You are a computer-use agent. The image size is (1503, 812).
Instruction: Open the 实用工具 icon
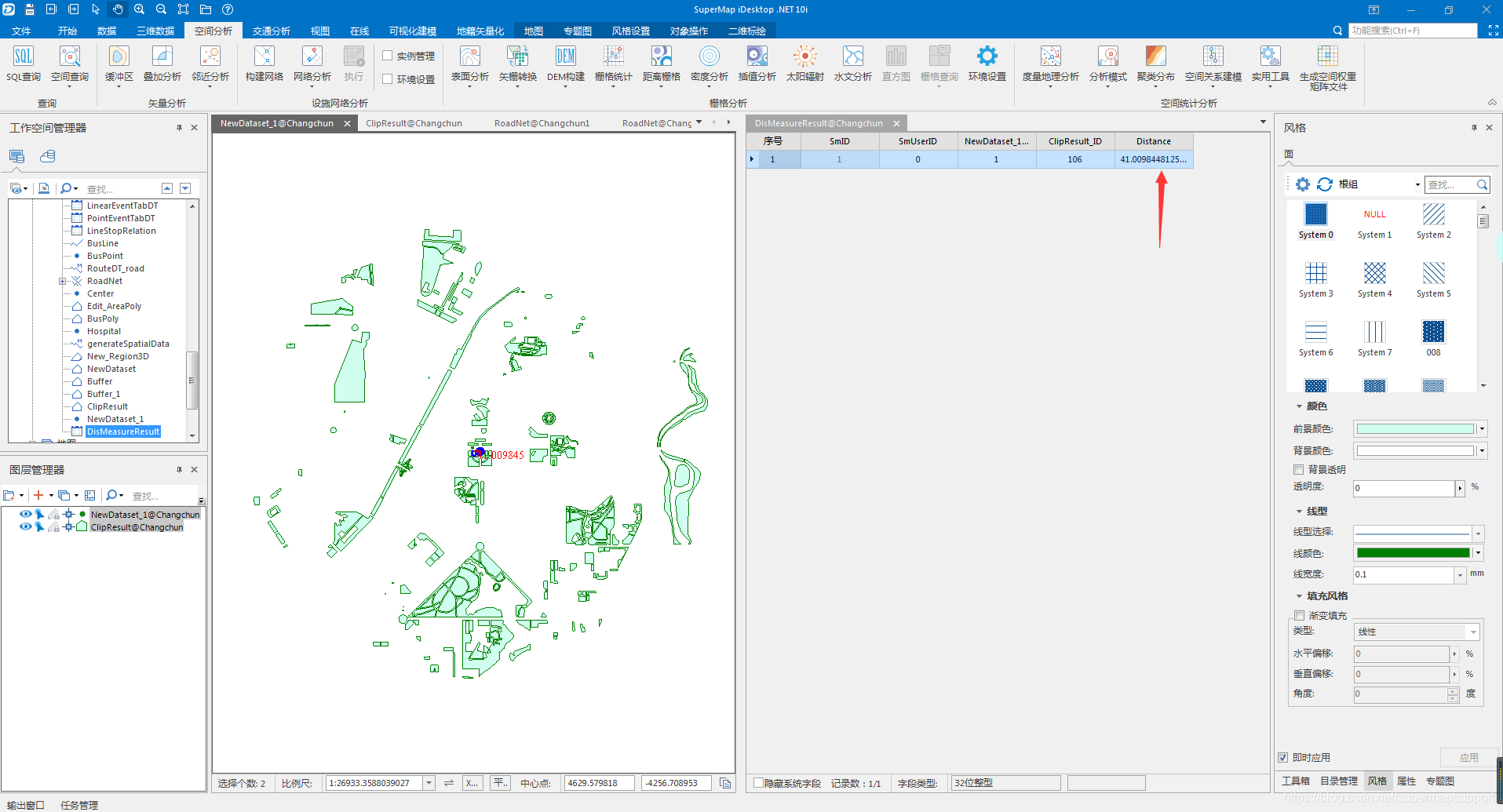1271,56
